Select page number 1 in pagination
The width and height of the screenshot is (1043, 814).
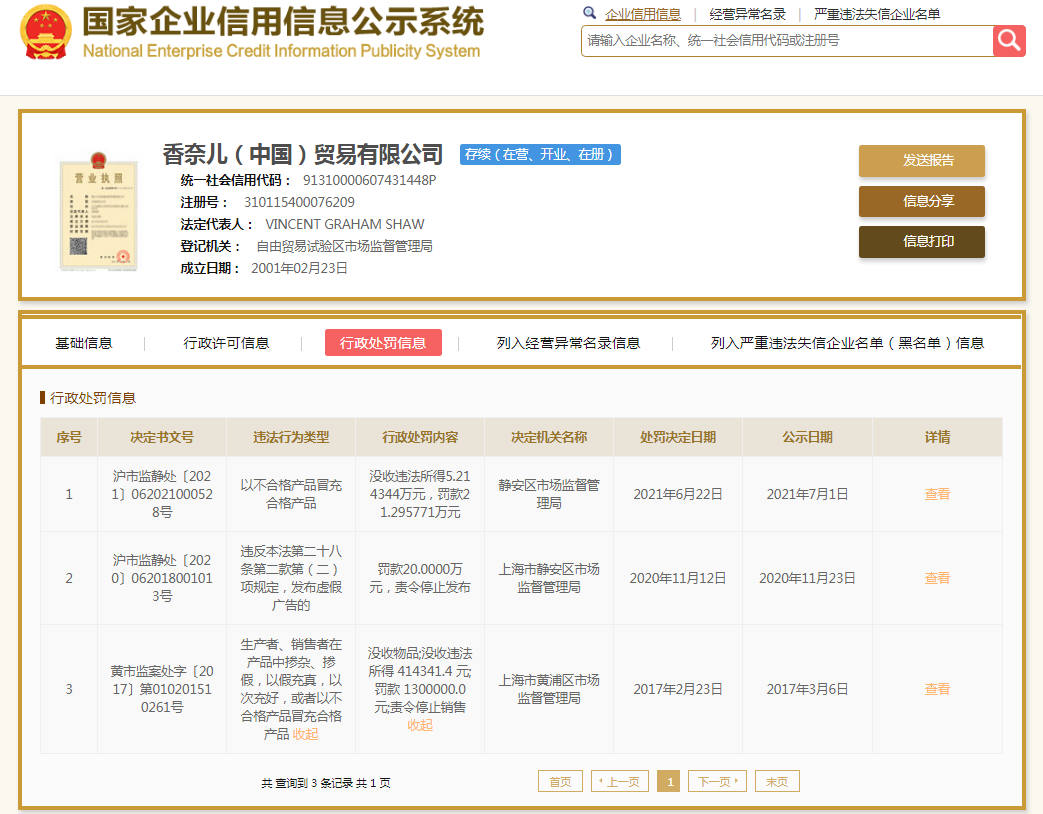click(669, 781)
